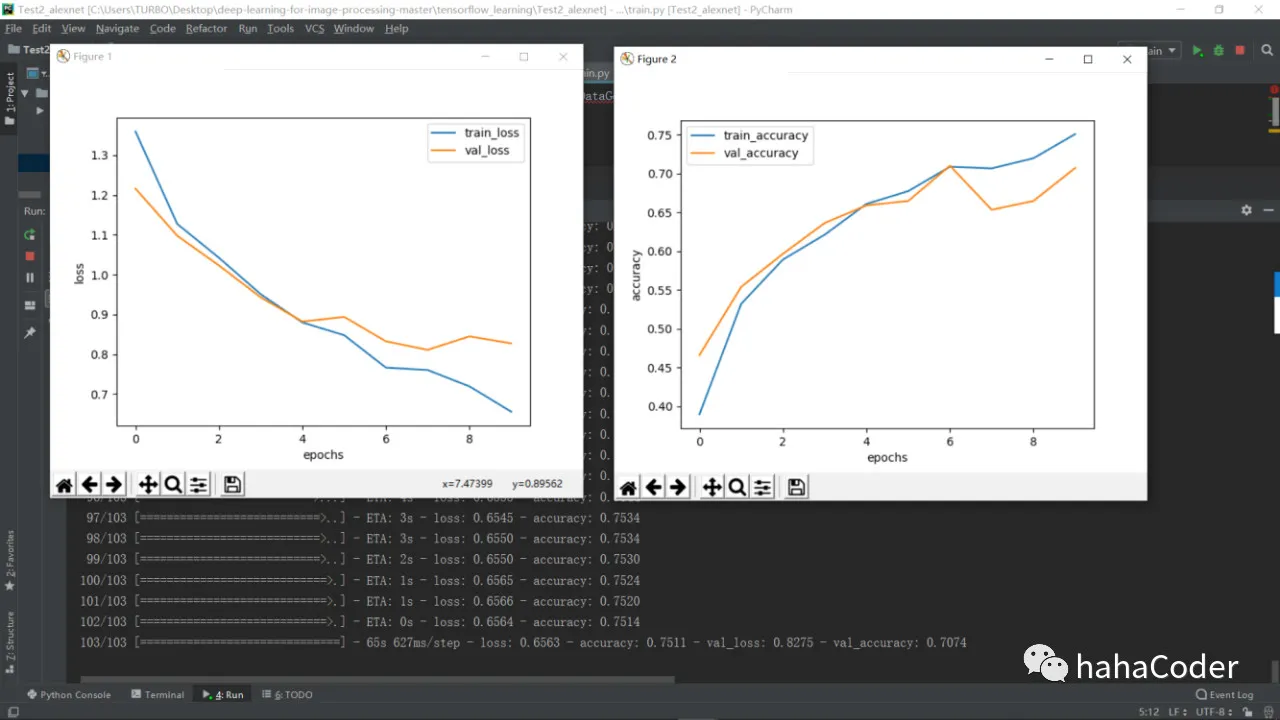Viewport: 1280px width, 720px height.
Task: Open the 6: TODO tool window
Action: point(288,694)
